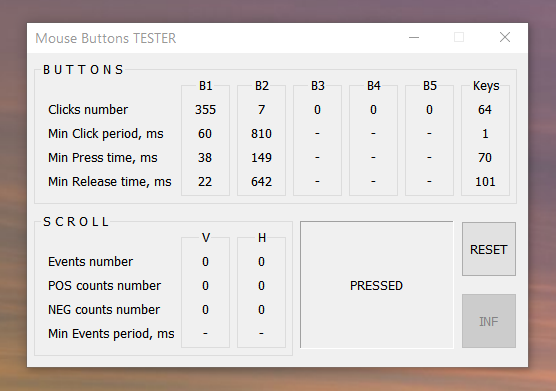Click the SCROLL group title

[x=76, y=222]
